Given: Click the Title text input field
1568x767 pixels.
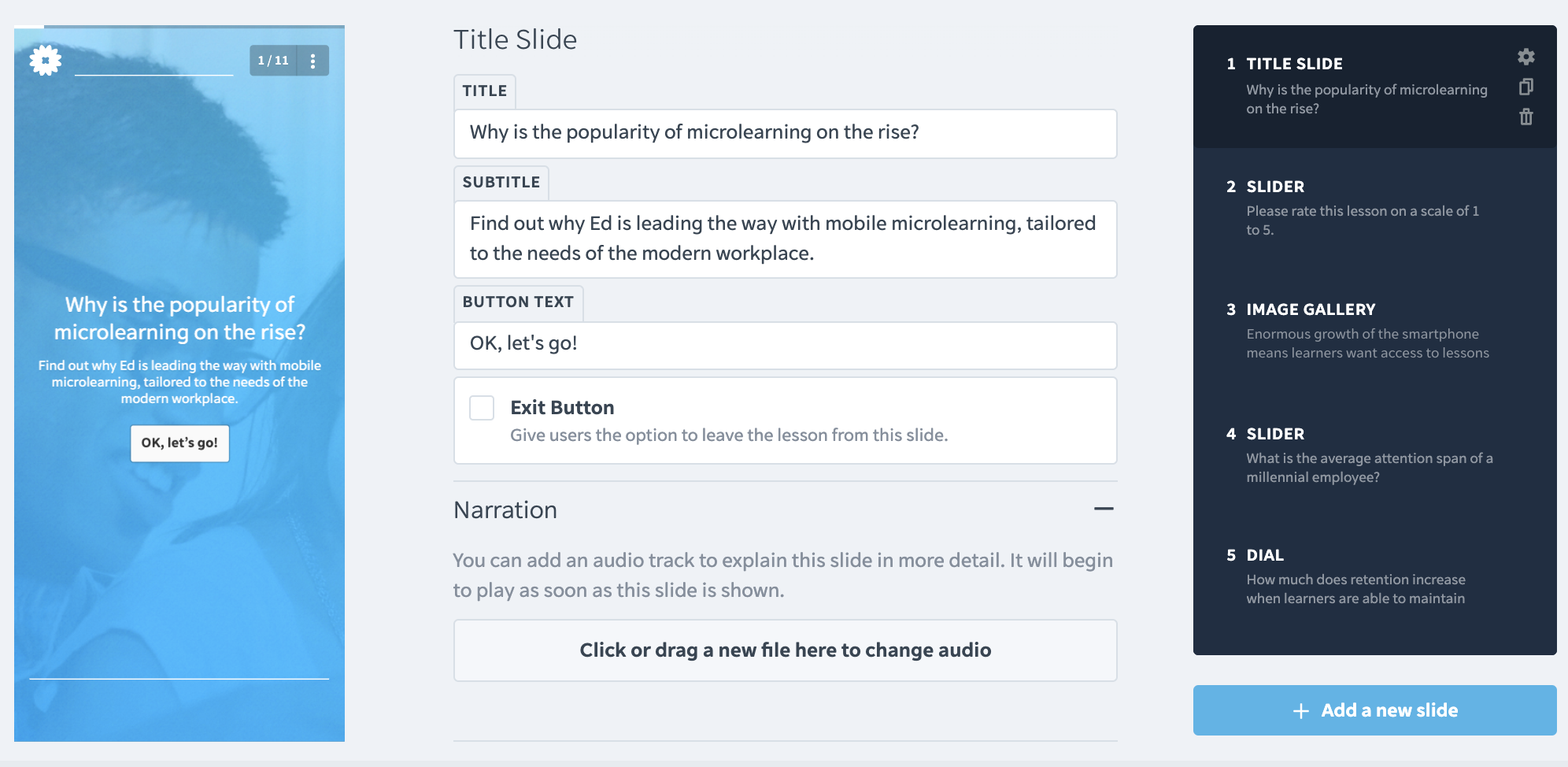Looking at the screenshot, I should click(785, 133).
